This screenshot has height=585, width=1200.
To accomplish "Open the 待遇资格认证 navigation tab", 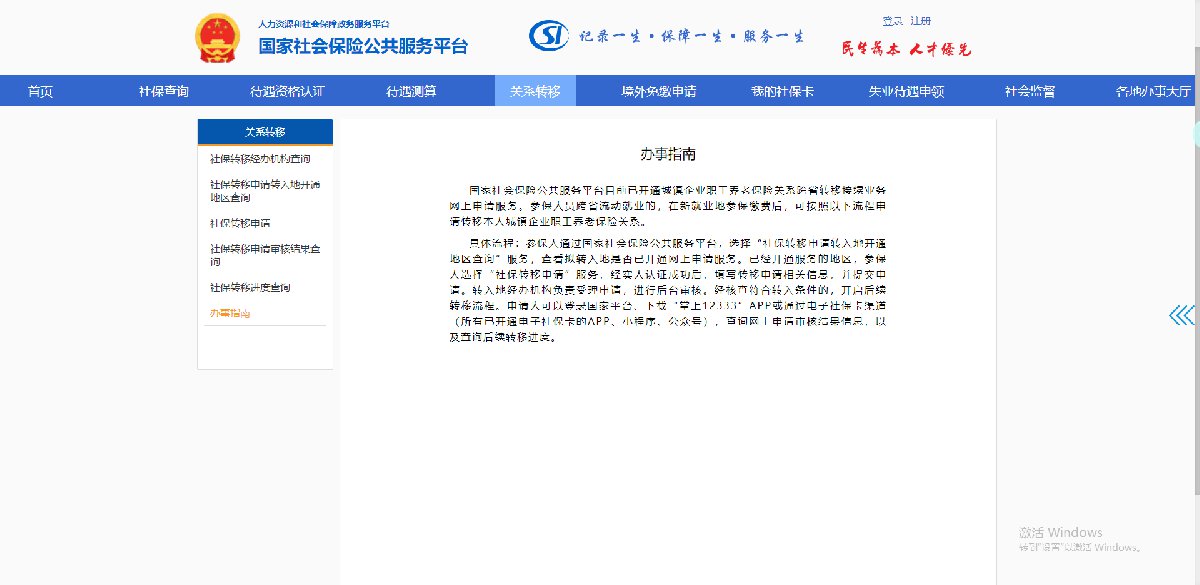I will [x=287, y=91].
